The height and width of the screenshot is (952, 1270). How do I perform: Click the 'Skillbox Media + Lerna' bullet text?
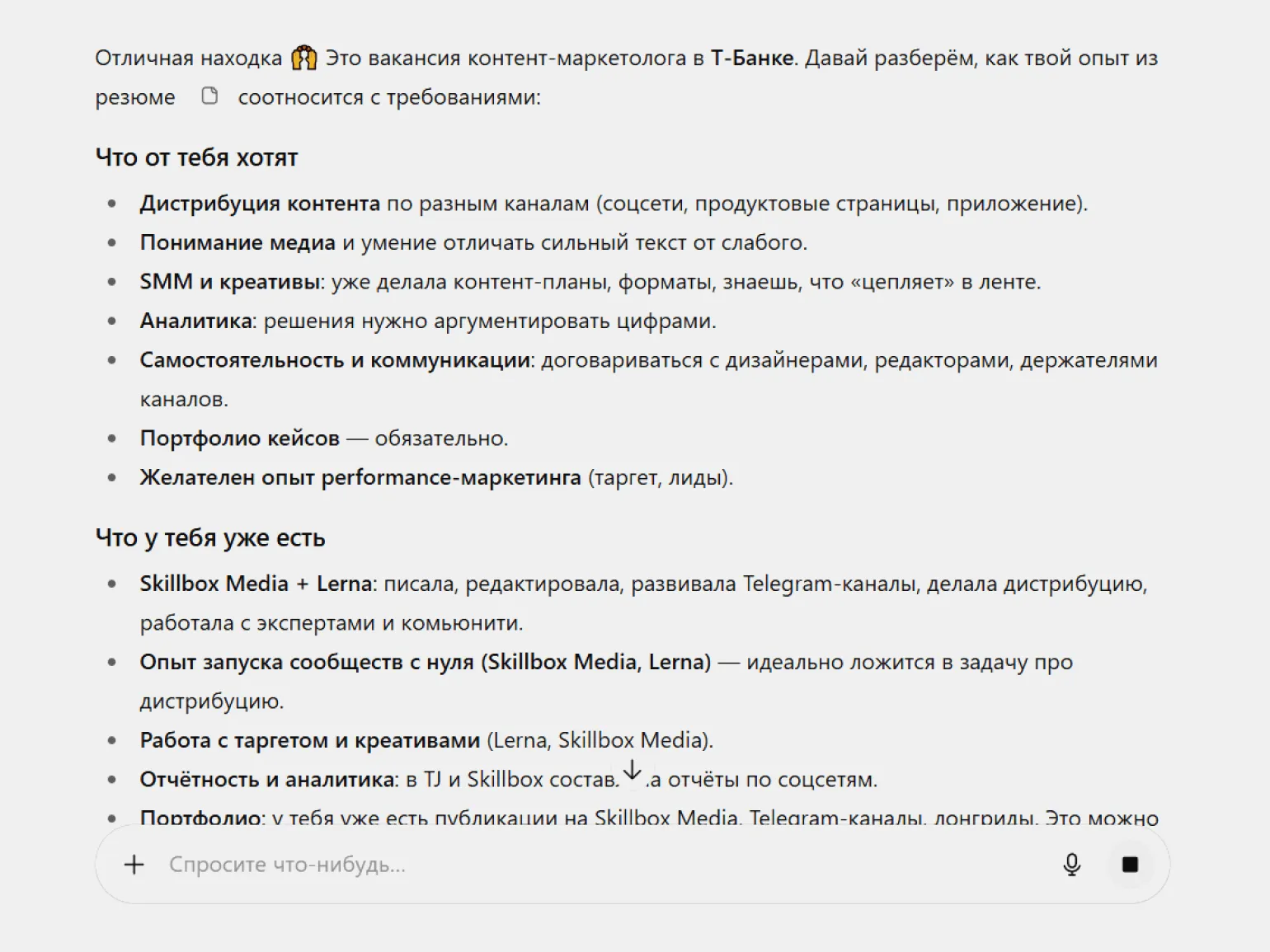[x=256, y=584]
